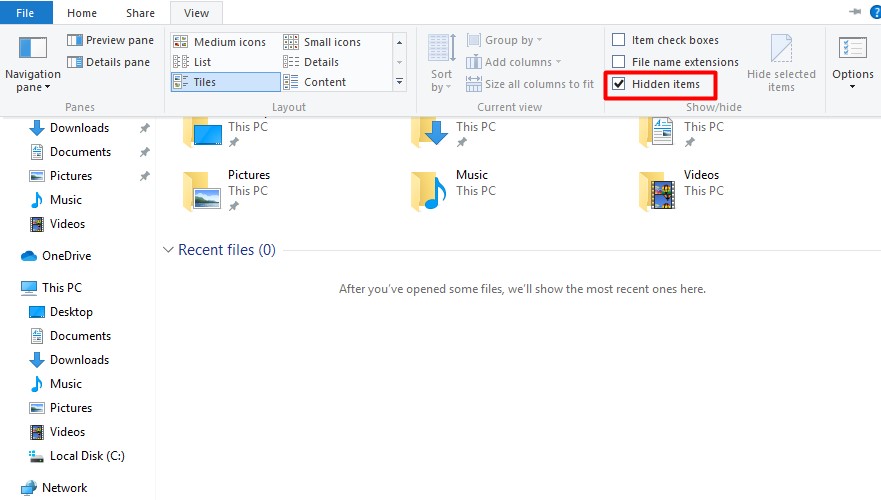The width and height of the screenshot is (881, 500).
Task: Switch to the Share tab
Action: [x=140, y=12]
